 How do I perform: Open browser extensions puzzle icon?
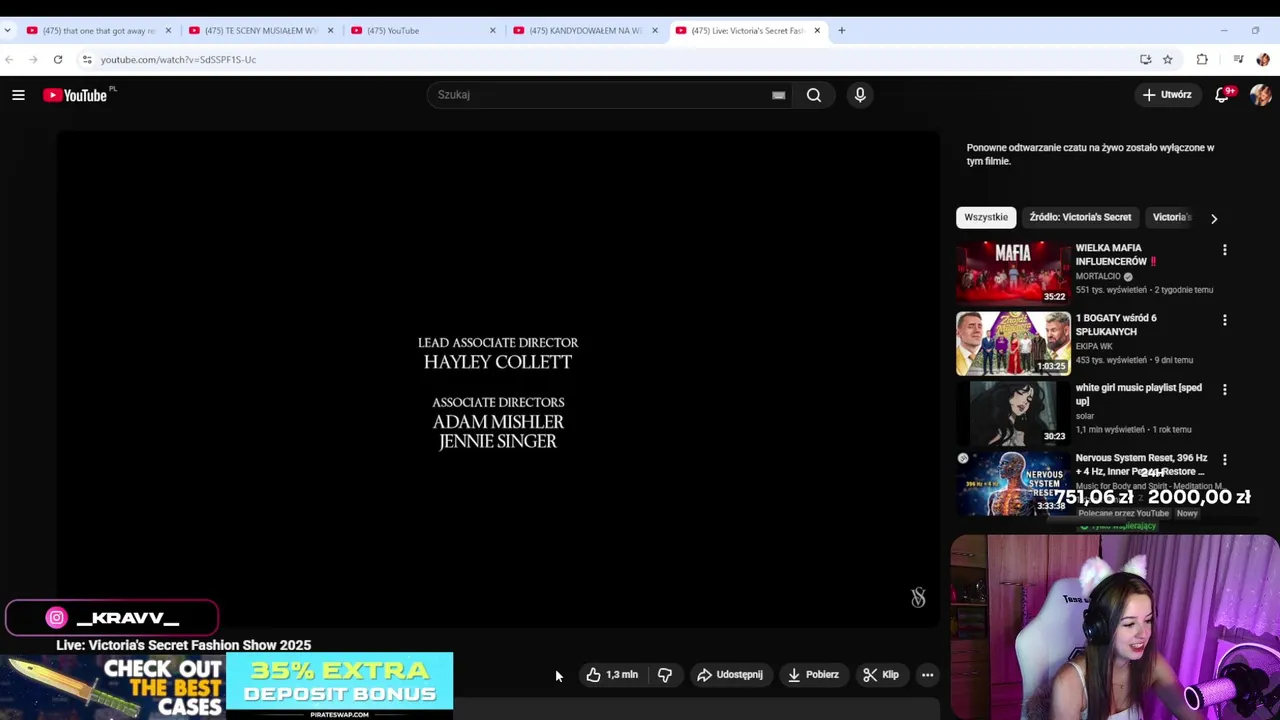point(1202,60)
